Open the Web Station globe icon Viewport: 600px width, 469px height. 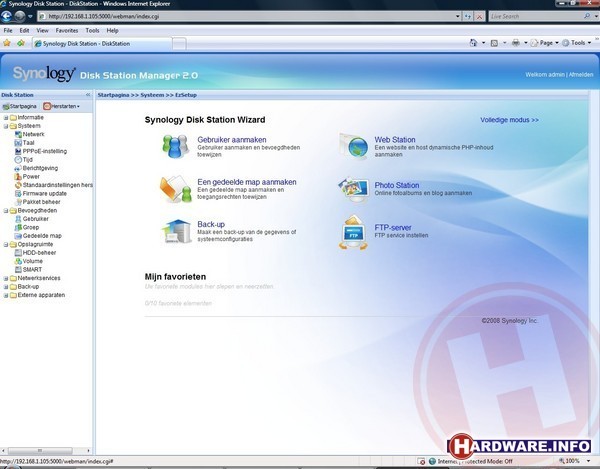pos(354,147)
